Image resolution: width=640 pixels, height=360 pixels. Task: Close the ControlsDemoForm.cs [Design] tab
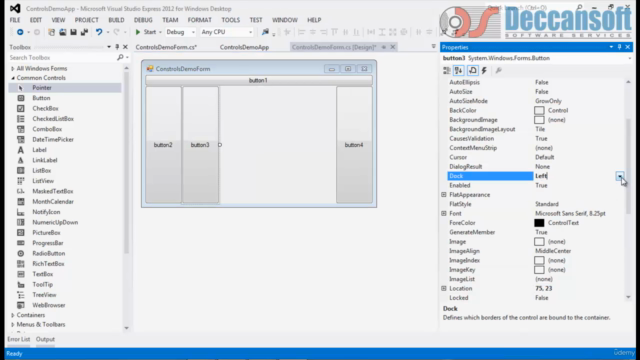click(393, 47)
